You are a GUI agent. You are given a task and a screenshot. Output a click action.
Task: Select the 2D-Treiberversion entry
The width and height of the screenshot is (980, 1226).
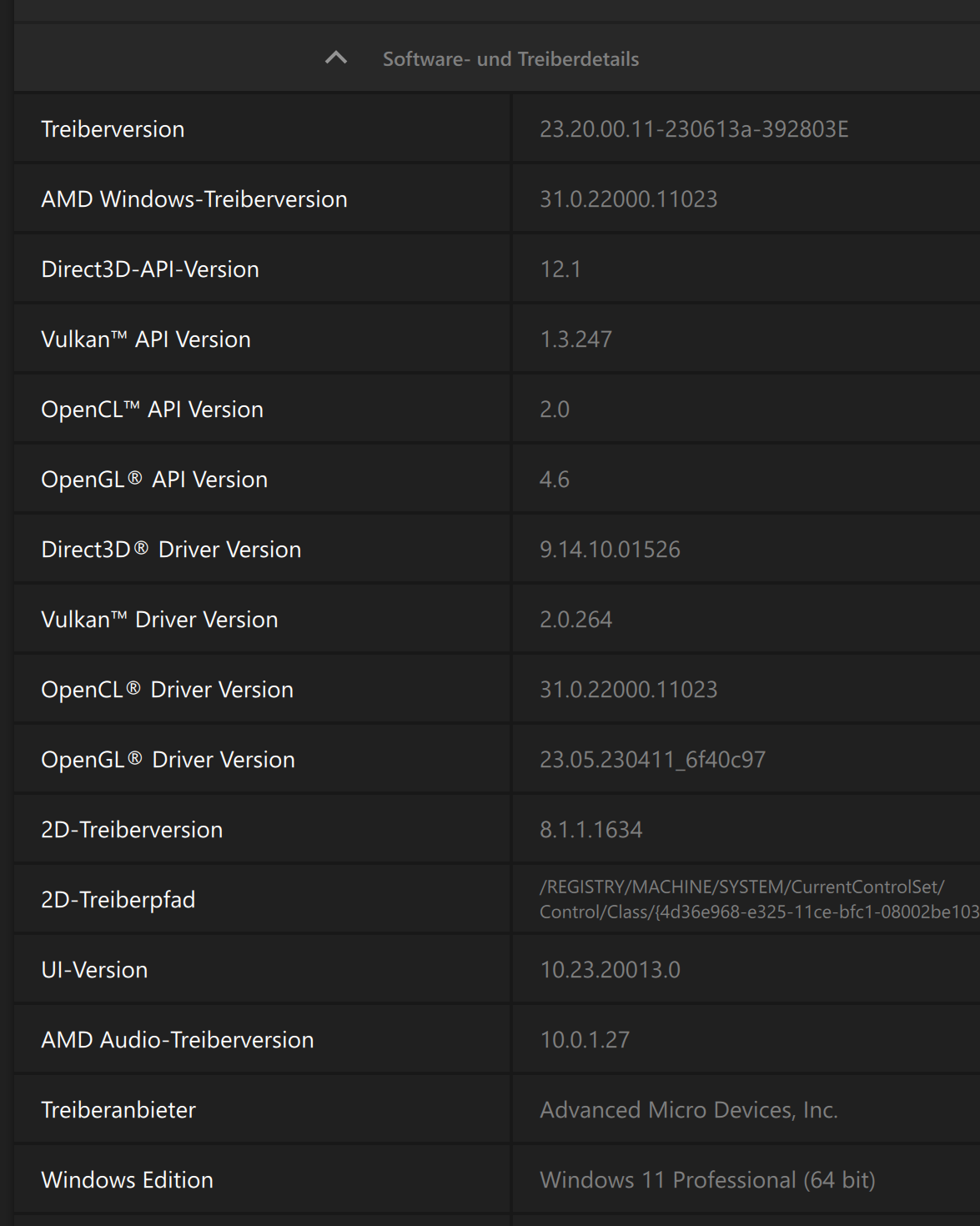(x=132, y=829)
